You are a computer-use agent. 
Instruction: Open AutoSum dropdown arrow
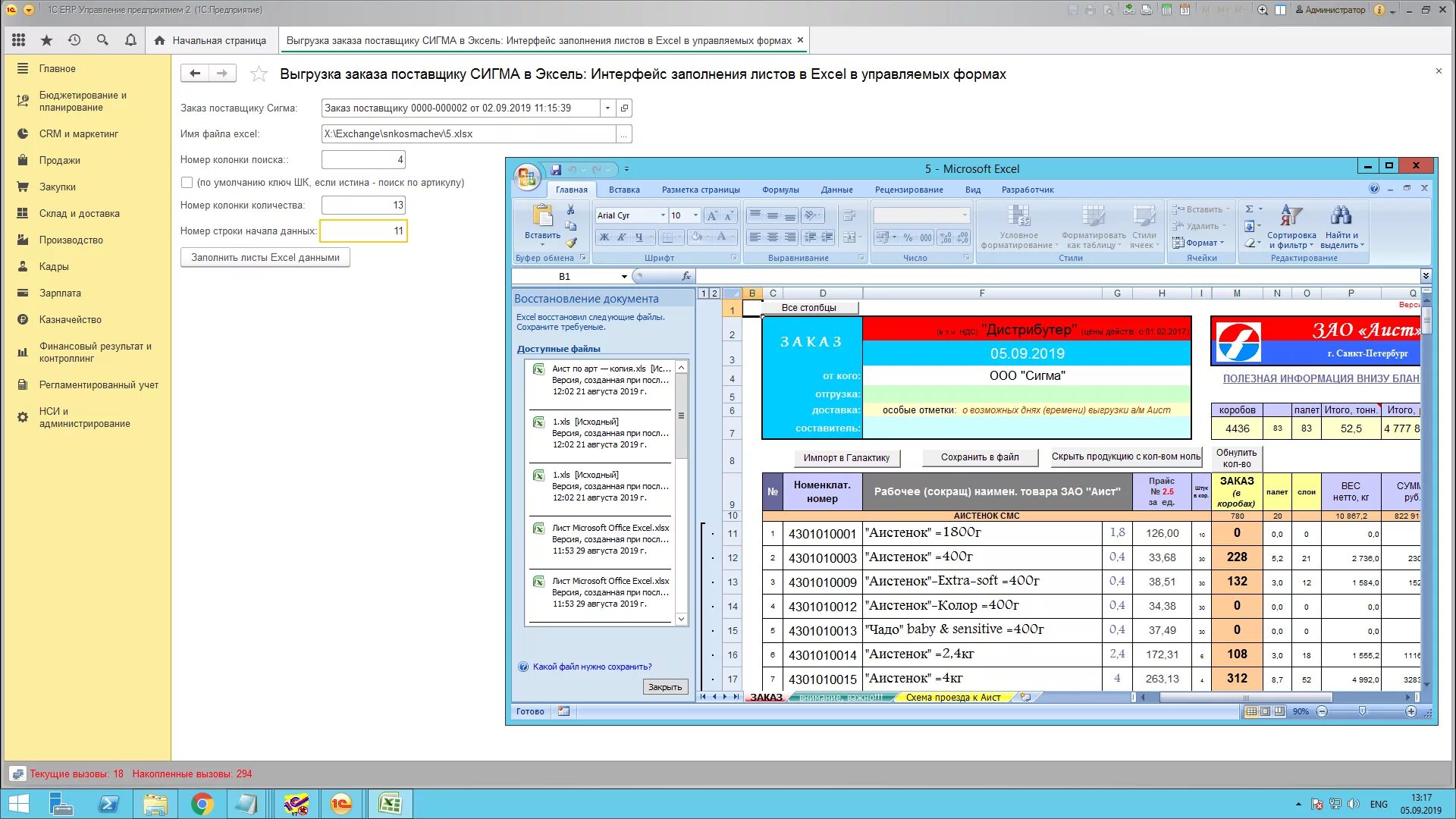click(1261, 209)
